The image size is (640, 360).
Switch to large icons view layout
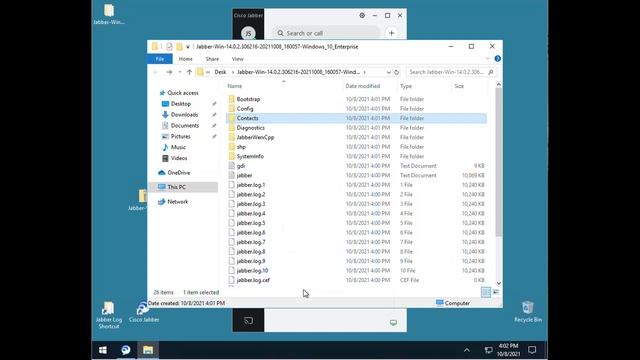(x=496, y=292)
